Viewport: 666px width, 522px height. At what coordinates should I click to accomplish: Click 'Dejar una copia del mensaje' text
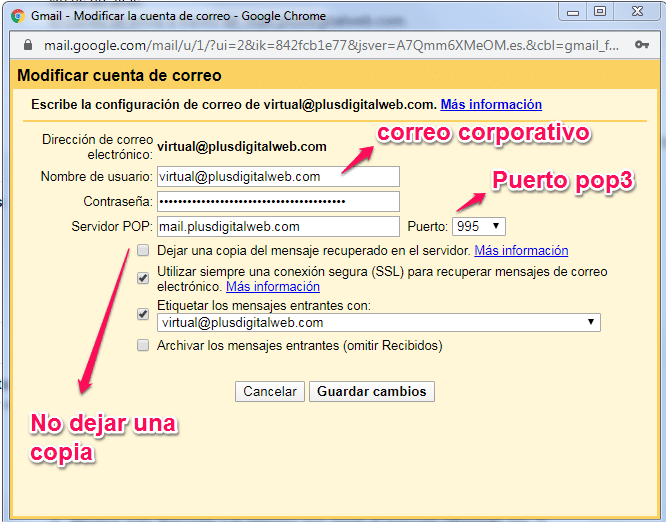tap(314, 251)
